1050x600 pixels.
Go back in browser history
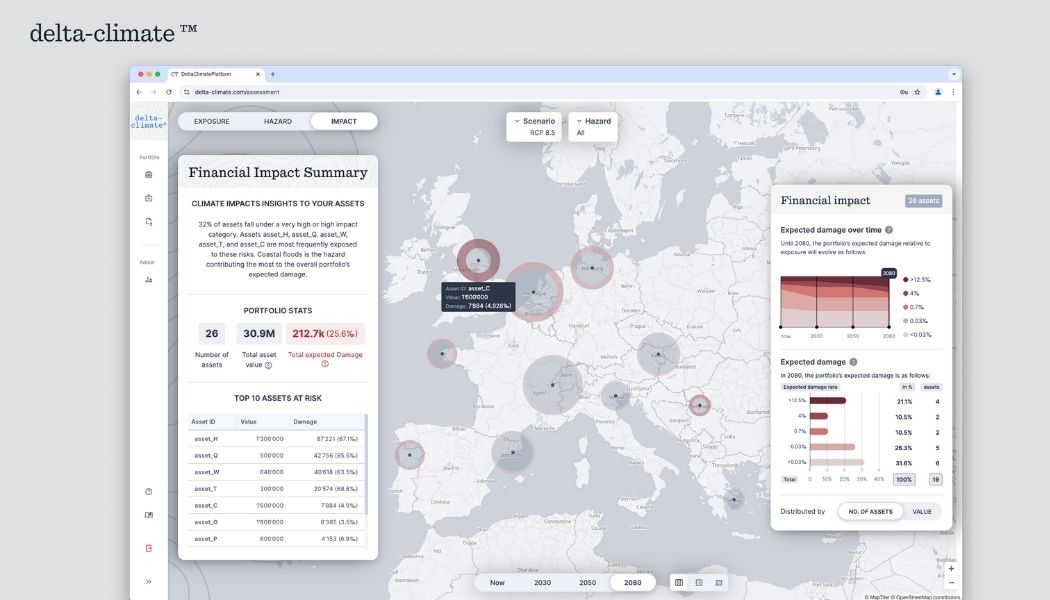pyautogui.click(x=139, y=92)
